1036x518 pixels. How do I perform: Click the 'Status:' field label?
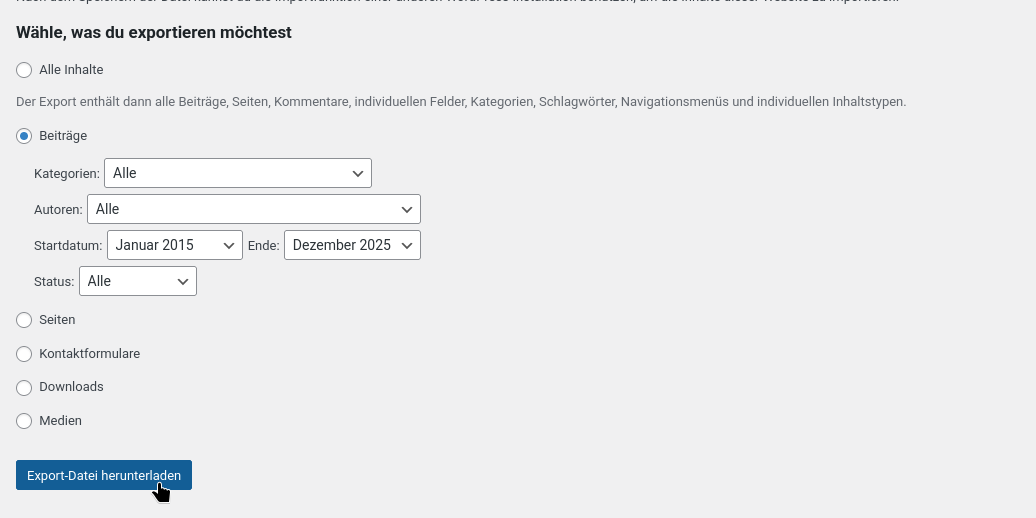(54, 282)
